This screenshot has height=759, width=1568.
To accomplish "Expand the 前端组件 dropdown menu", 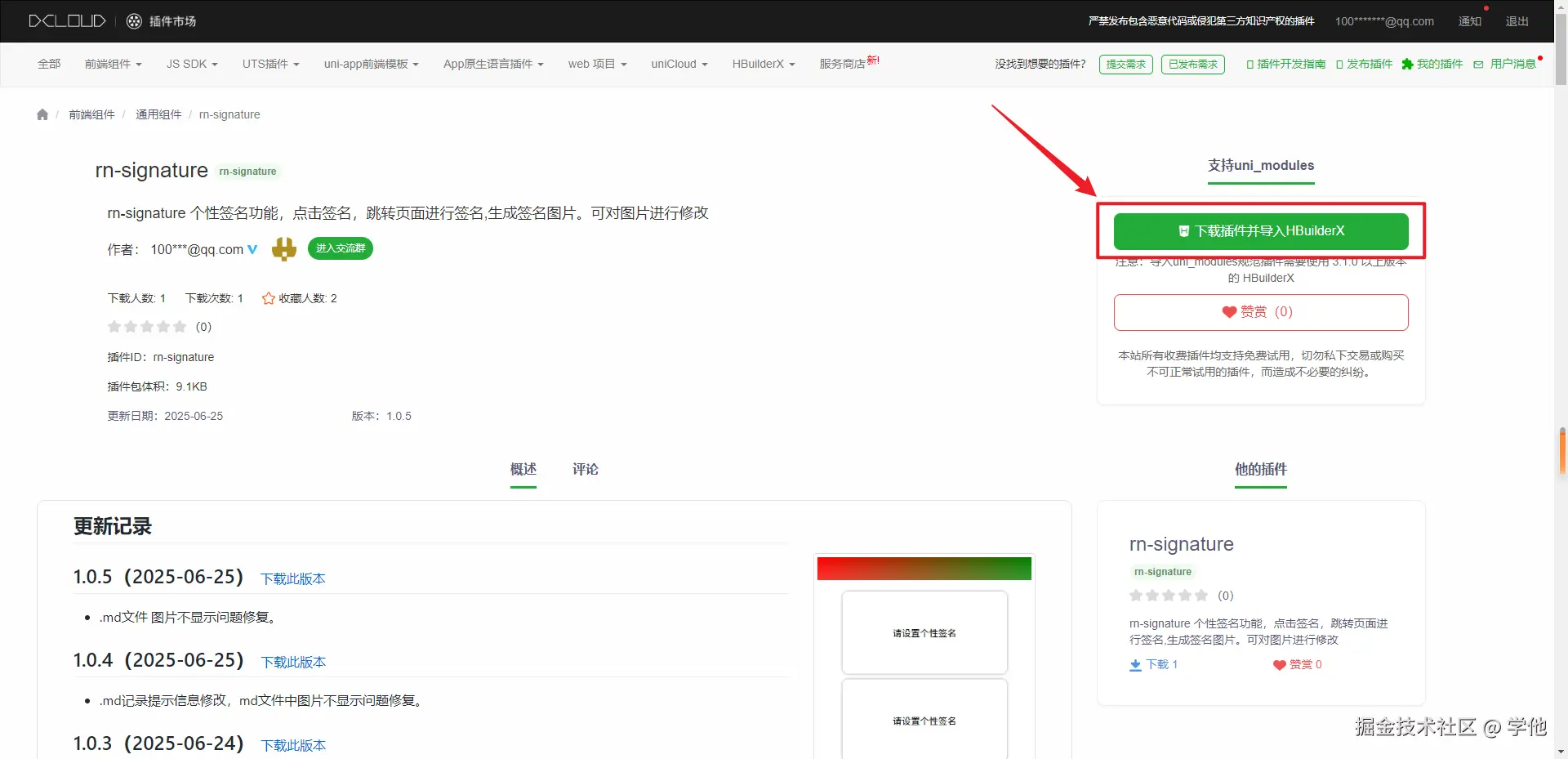I will point(113,64).
